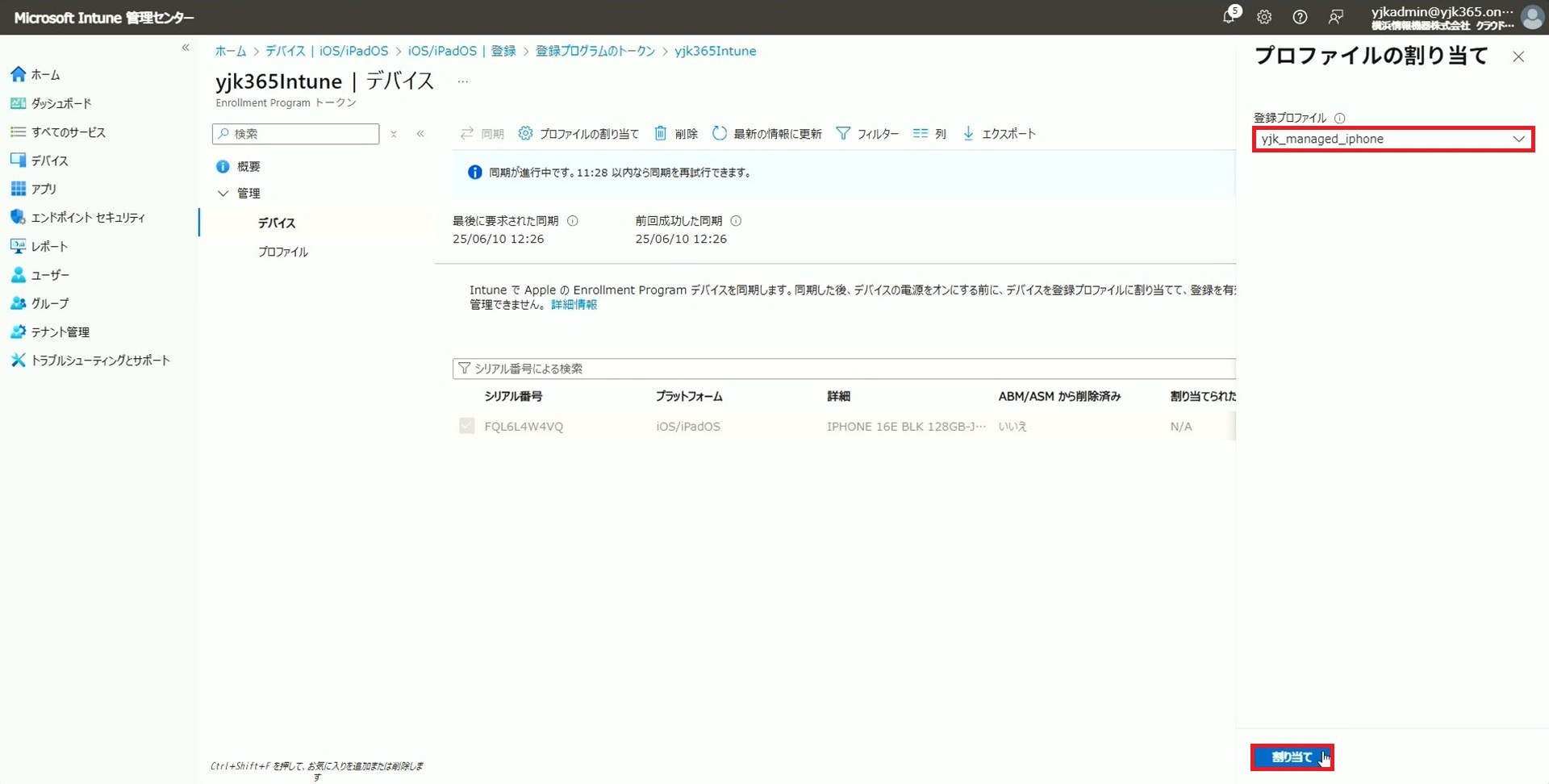1549x784 pixels.
Task: Open the 登録プロファイル dropdown
Action: coord(1393,139)
